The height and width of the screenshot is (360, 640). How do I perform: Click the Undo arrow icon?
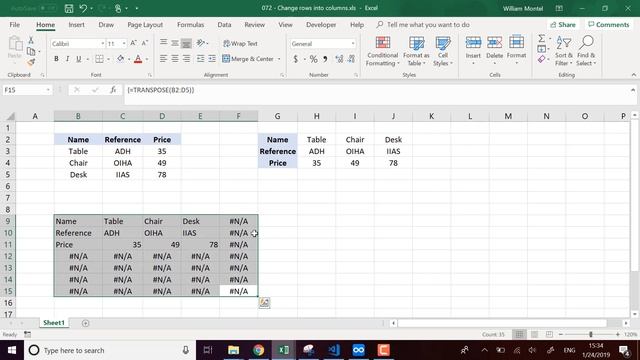83,8
